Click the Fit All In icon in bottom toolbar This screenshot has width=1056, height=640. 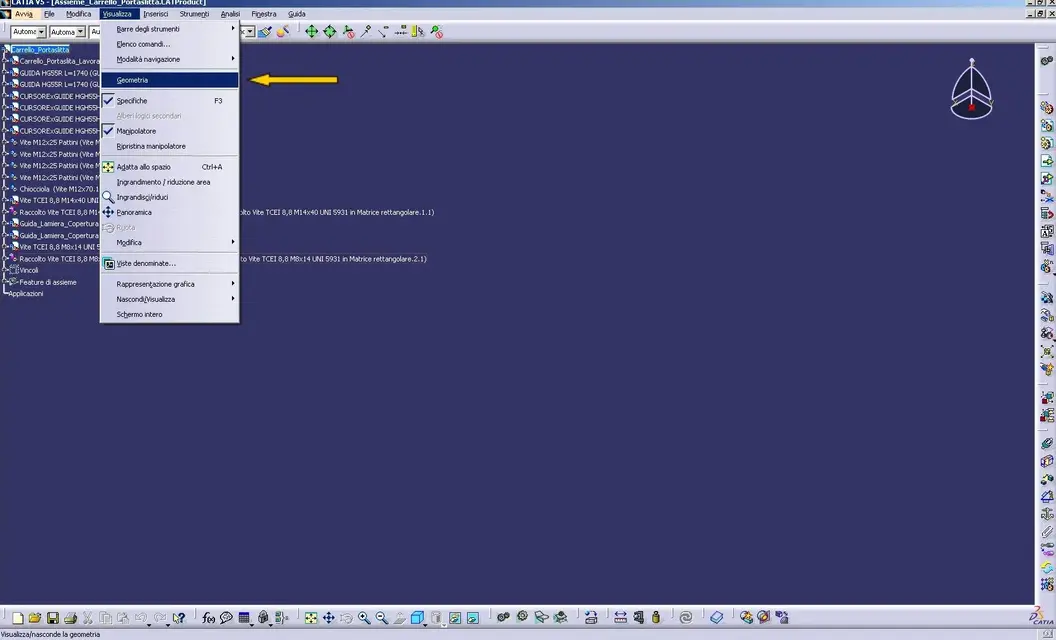(x=310, y=618)
